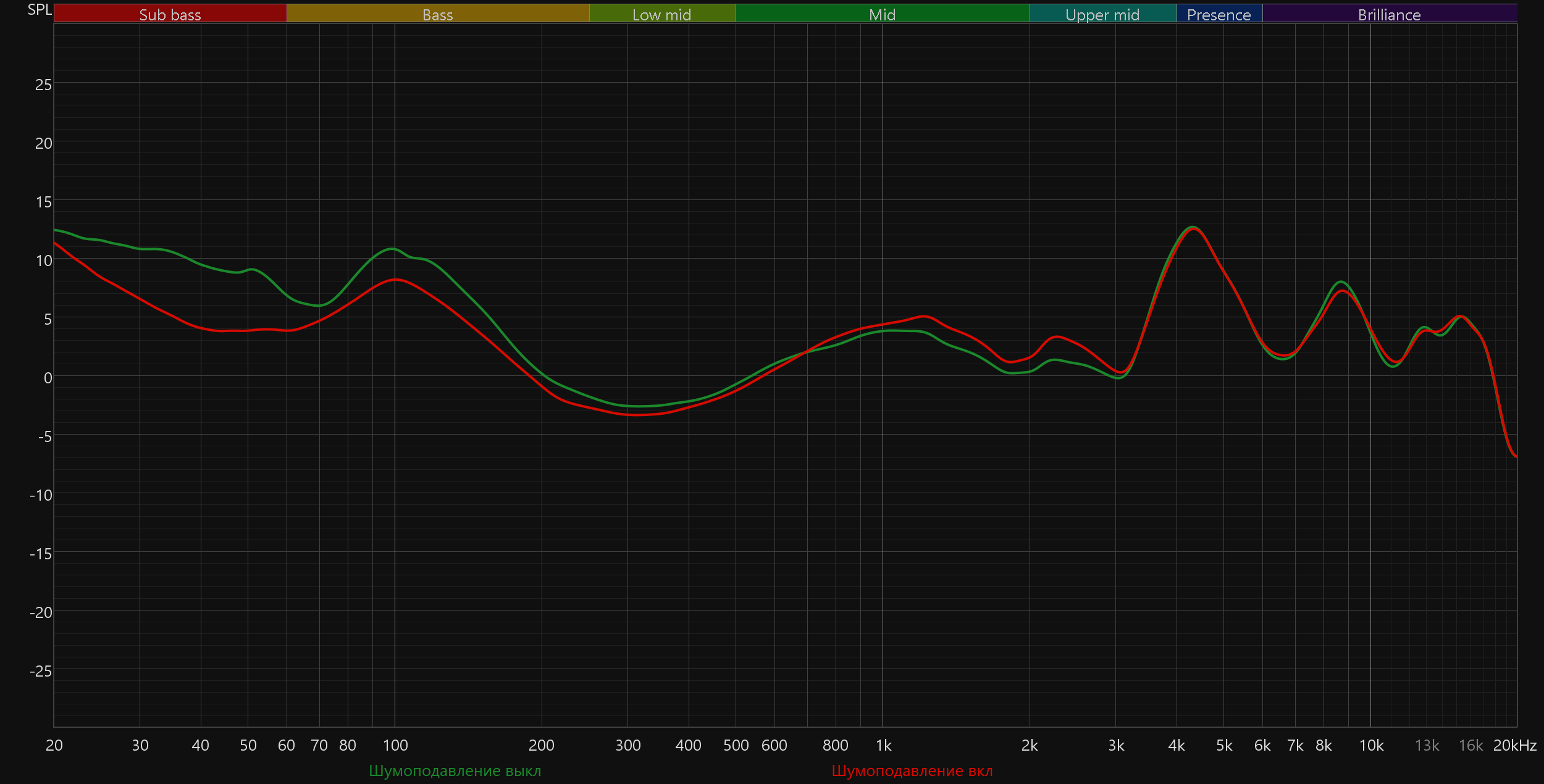Screen dimensions: 1544x784
Task: Click the 0 dB axis value
Action: tap(48, 378)
